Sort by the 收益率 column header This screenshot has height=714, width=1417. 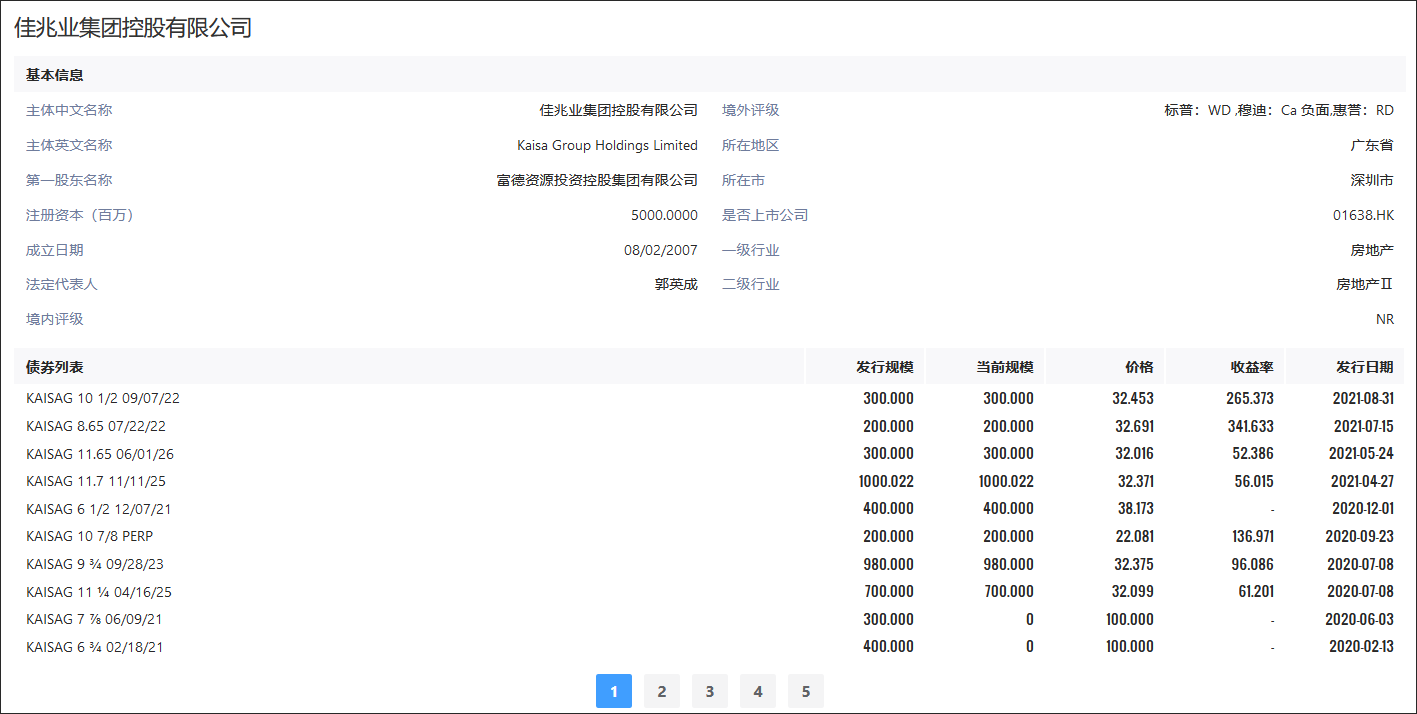(x=1249, y=366)
